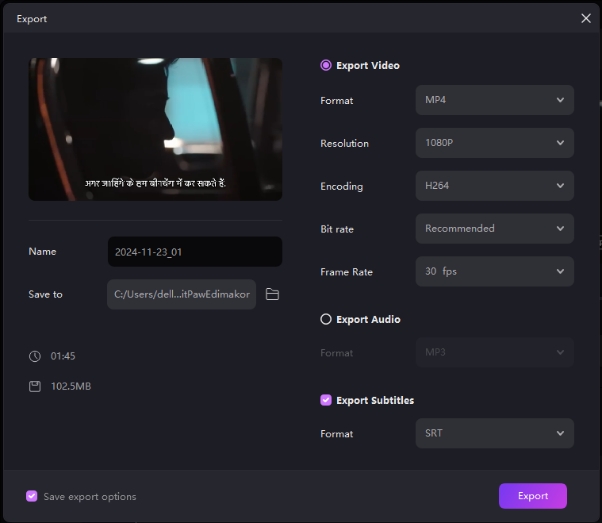
Task: Toggle the Export Subtitles checkbox
Action: click(326, 400)
